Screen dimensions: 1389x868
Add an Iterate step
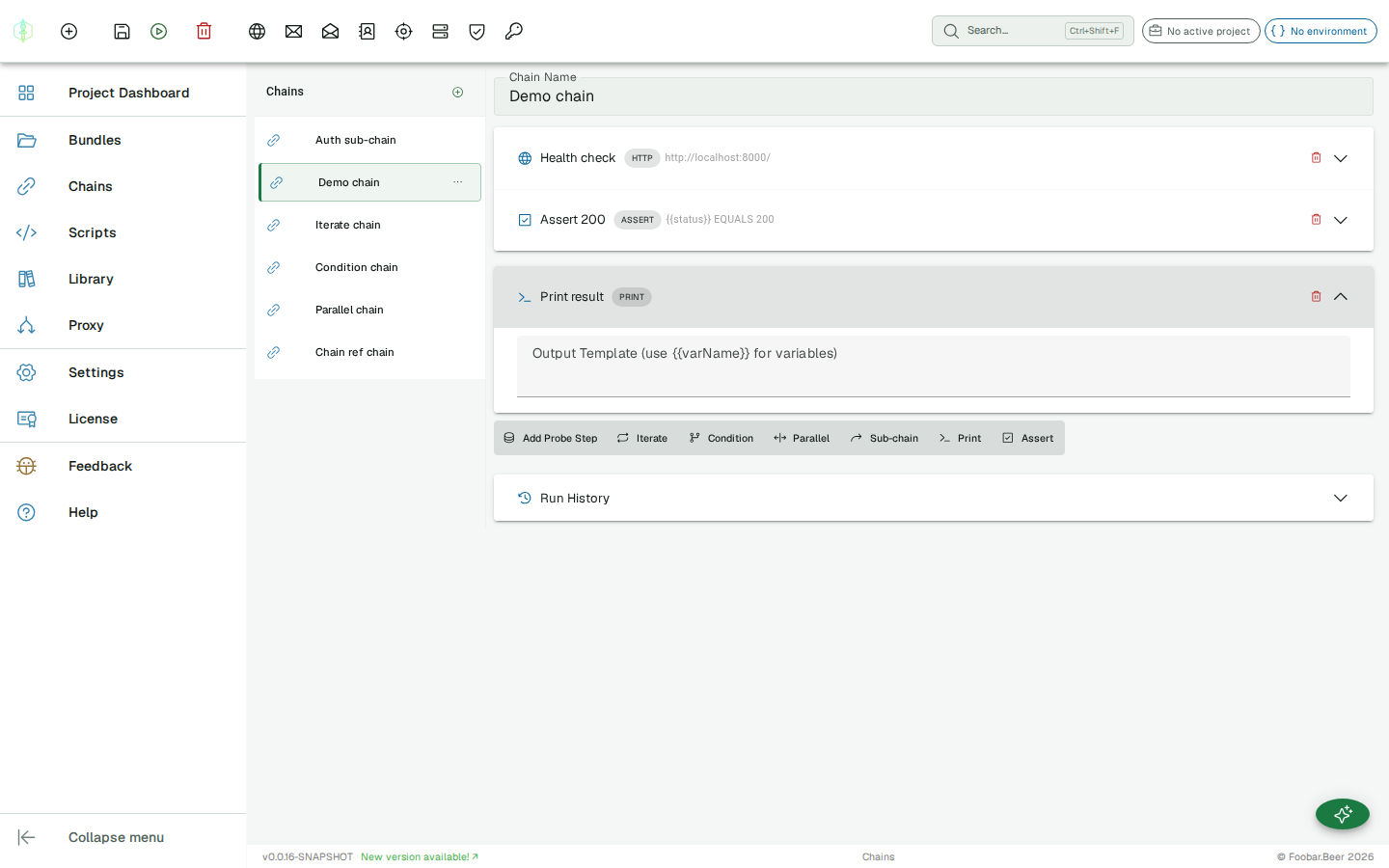642,438
